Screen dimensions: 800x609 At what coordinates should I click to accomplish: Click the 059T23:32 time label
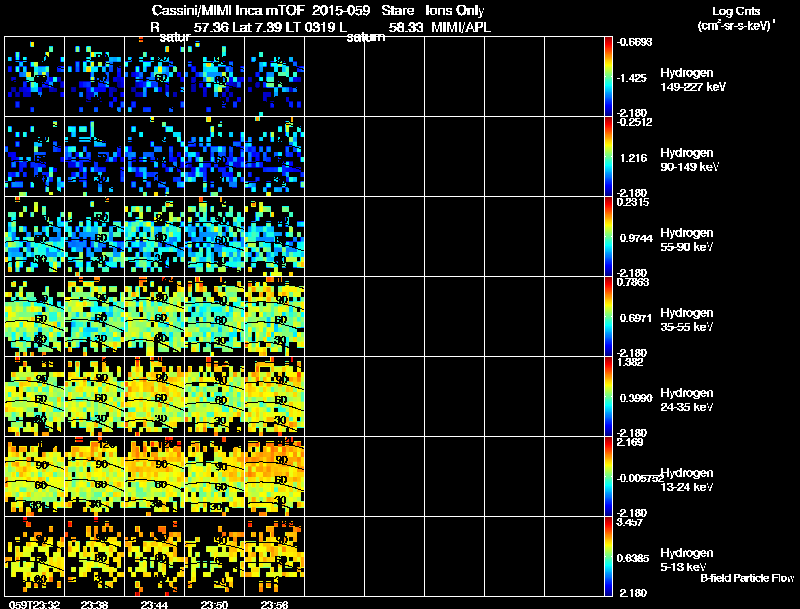32,604
